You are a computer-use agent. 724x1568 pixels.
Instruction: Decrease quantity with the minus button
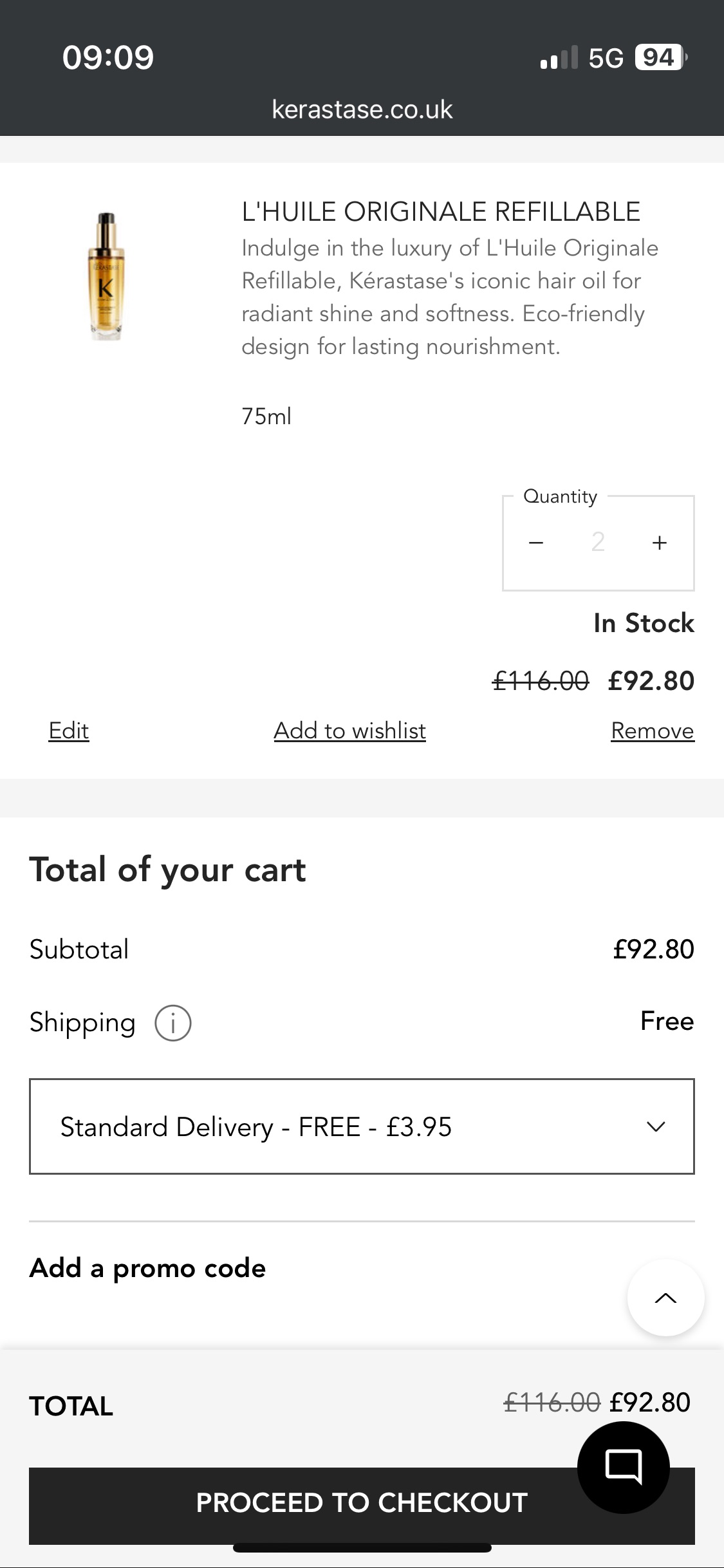click(536, 543)
